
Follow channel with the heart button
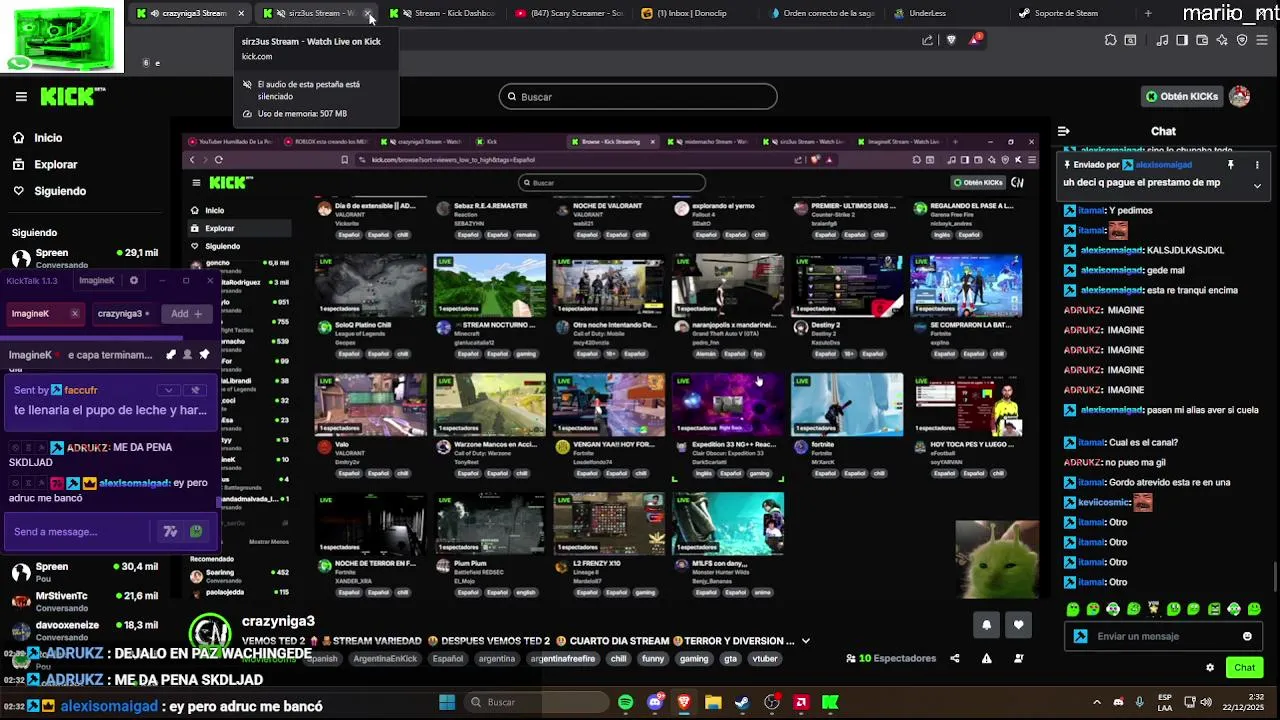point(1018,625)
